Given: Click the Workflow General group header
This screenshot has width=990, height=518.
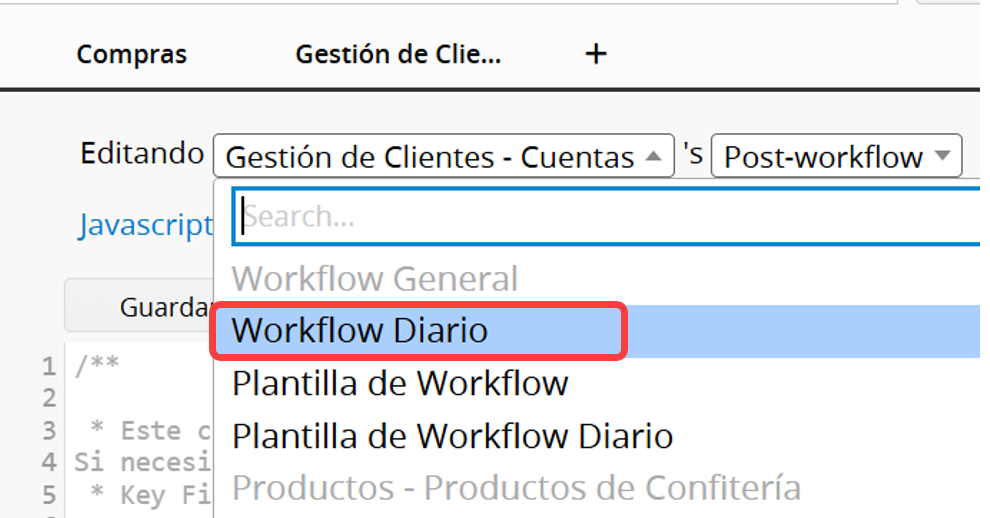Looking at the screenshot, I should pyautogui.click(x=375, y=279).
